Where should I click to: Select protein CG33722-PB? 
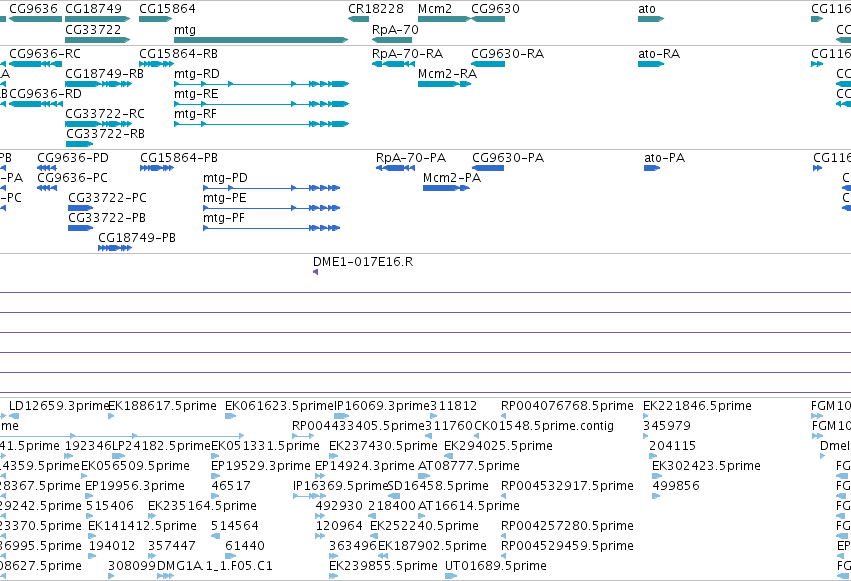(x=80, y=228)
